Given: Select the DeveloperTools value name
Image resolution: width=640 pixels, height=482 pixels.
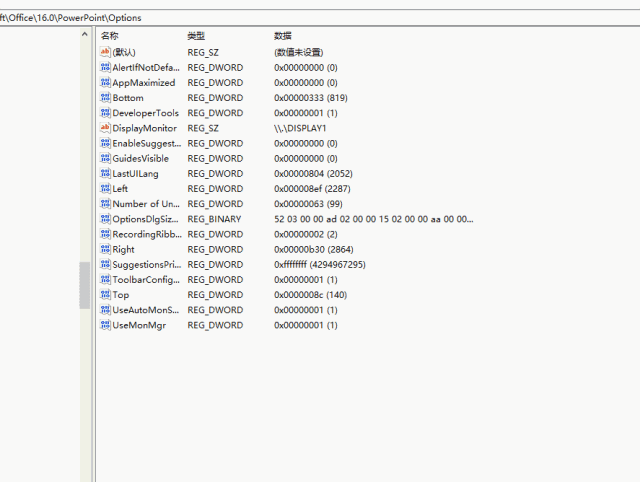Looking at the screenshot, I should click(x=145, y=113).
